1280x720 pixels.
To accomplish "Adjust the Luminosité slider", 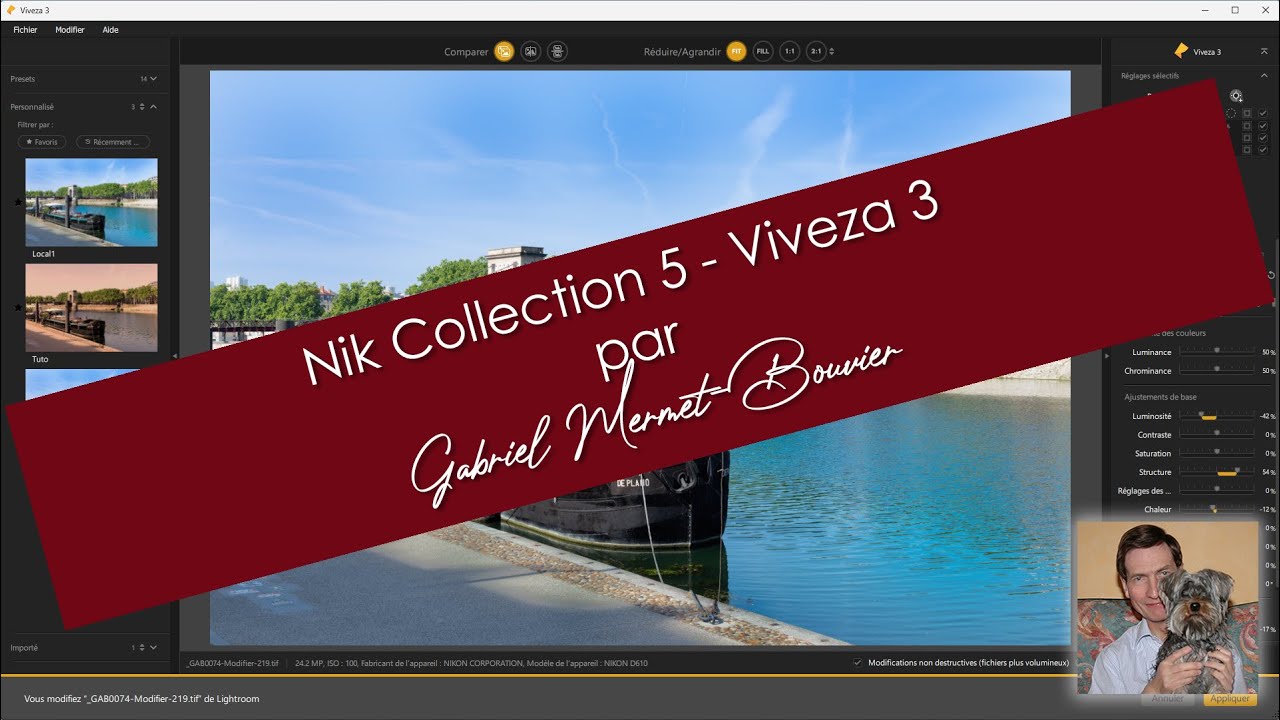I will point(1217,416).
